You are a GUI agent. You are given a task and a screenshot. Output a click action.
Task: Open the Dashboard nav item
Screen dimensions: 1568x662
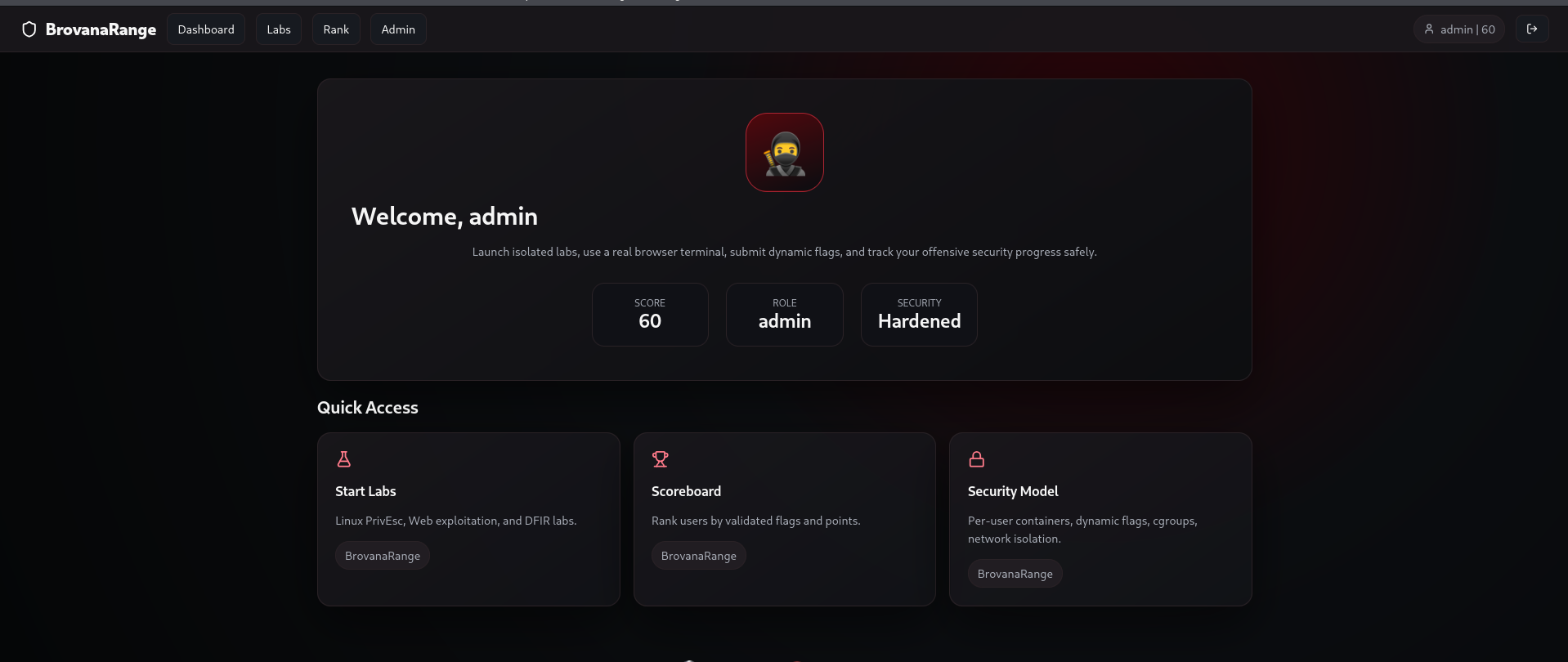[206, 29]
